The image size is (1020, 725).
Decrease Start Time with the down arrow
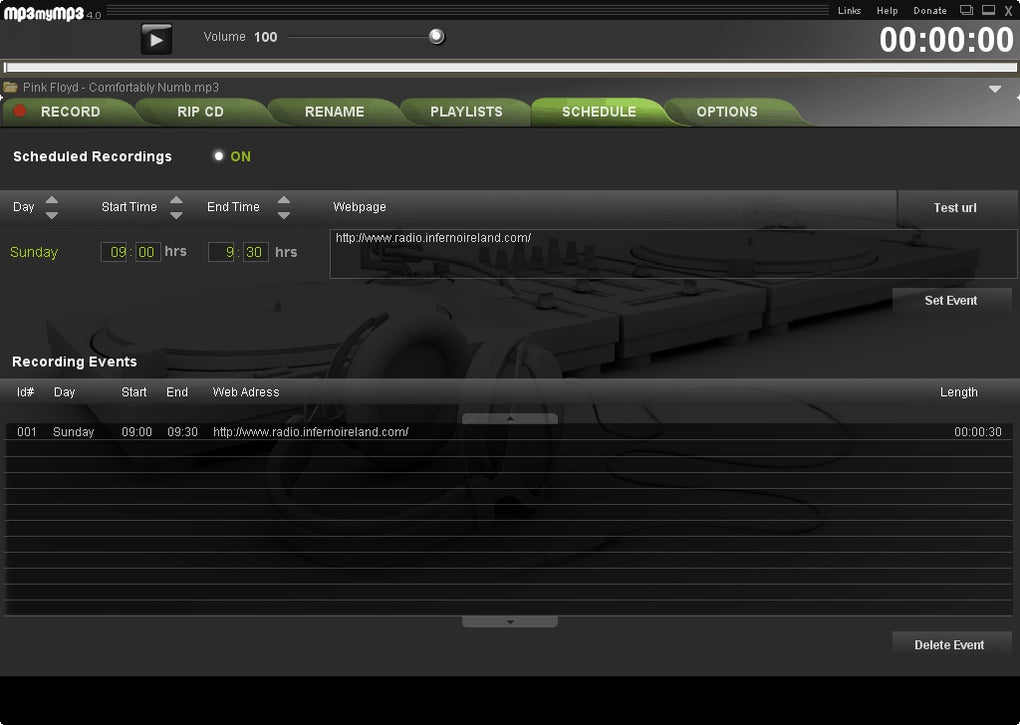point(176,215)
